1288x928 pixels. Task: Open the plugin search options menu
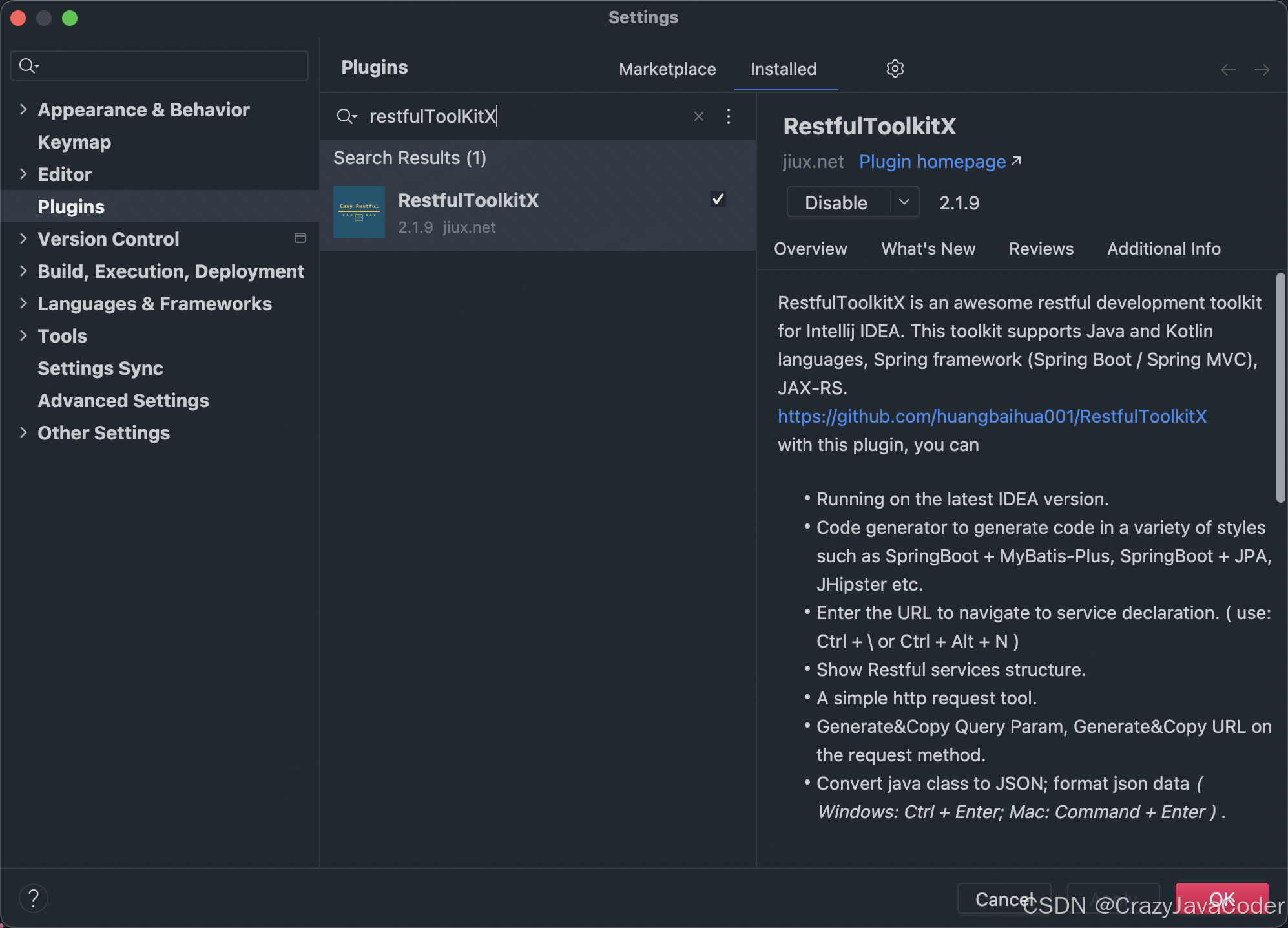(x=729, y=116)
